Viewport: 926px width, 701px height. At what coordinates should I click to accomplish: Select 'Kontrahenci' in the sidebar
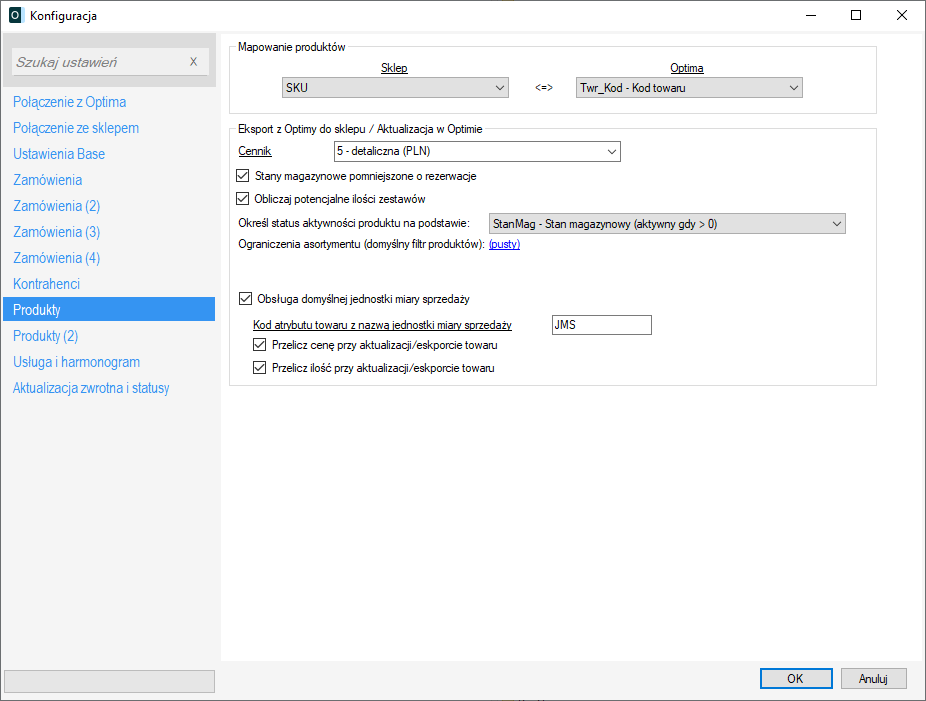point(46,284)
